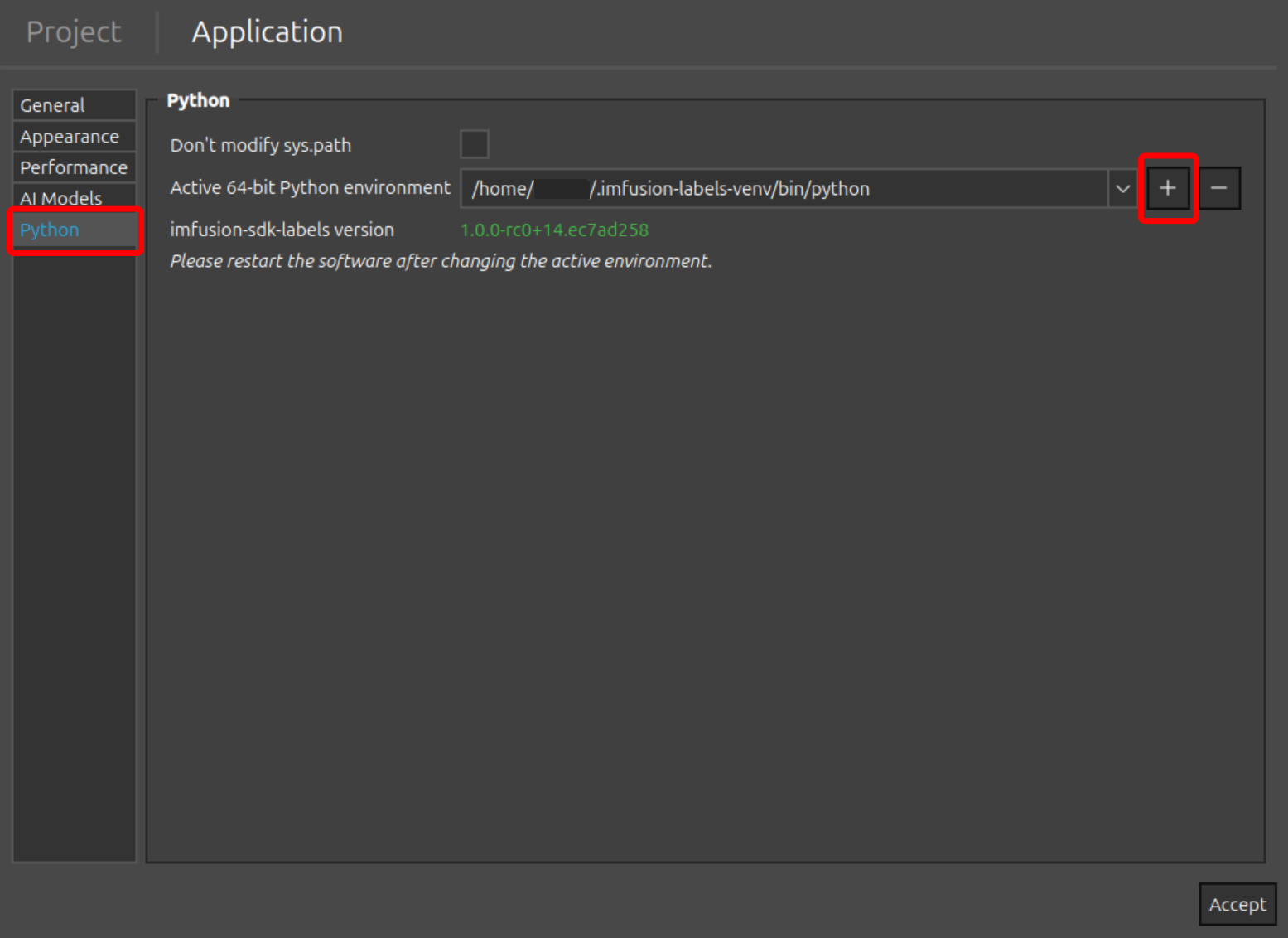Select the Python settings section
The width and height of the screenshot is (1288, 938).
[75, 230]
